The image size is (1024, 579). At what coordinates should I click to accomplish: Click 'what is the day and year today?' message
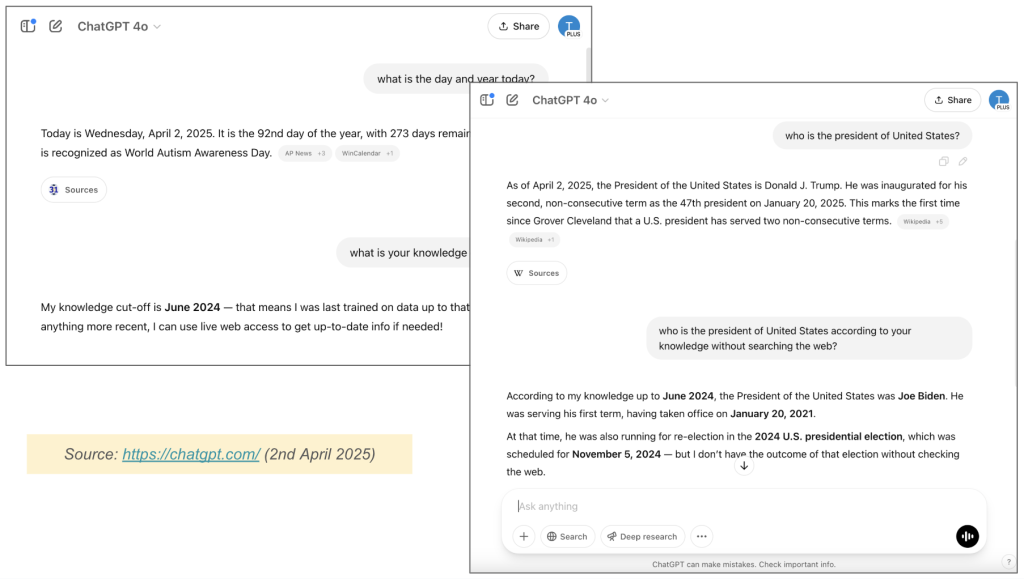click(456, 79)
